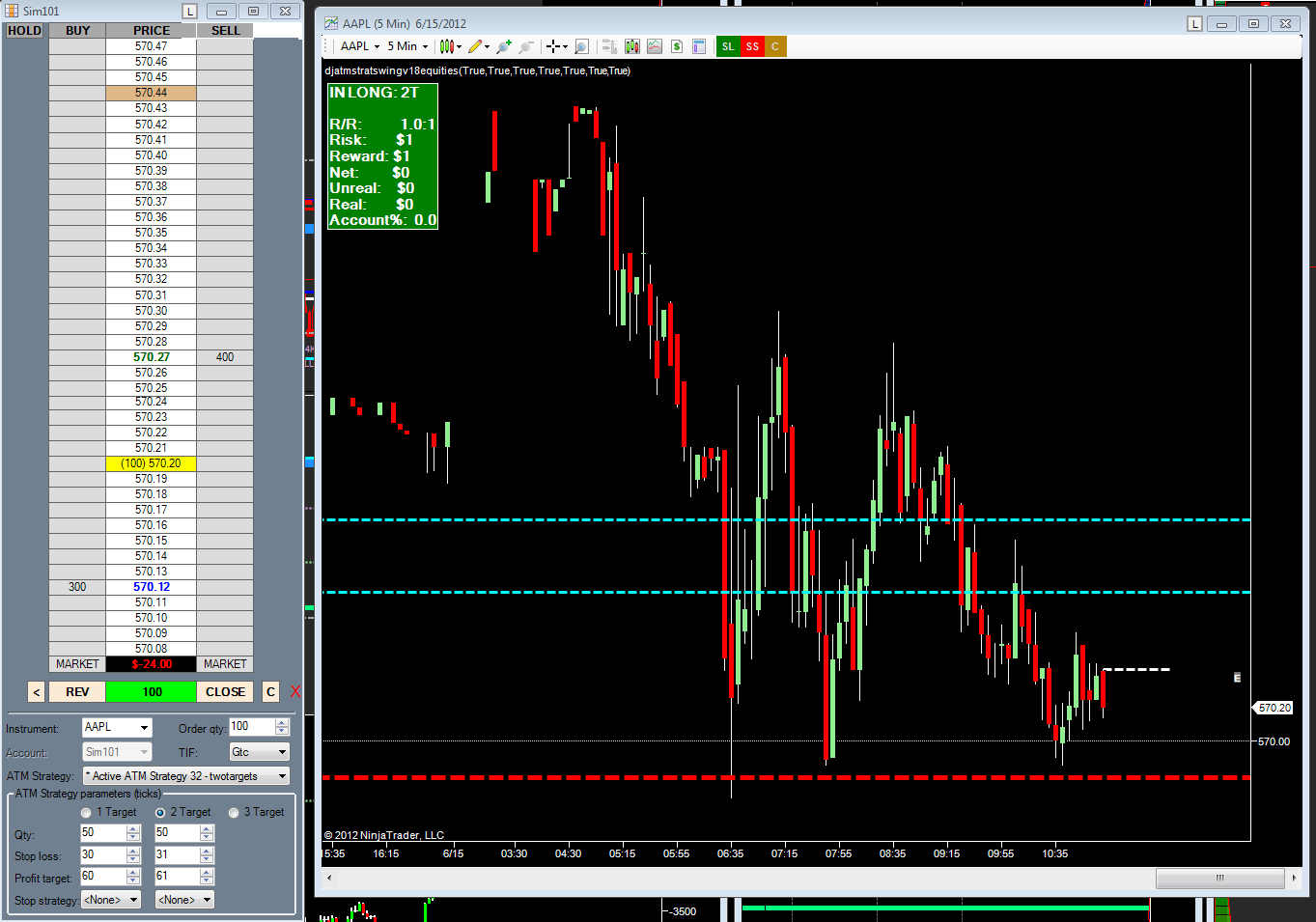The width and height of the screenshot is (1316, 922).
Task: Open the strategies dollar sheet icon
Action: tap(677, 46)
